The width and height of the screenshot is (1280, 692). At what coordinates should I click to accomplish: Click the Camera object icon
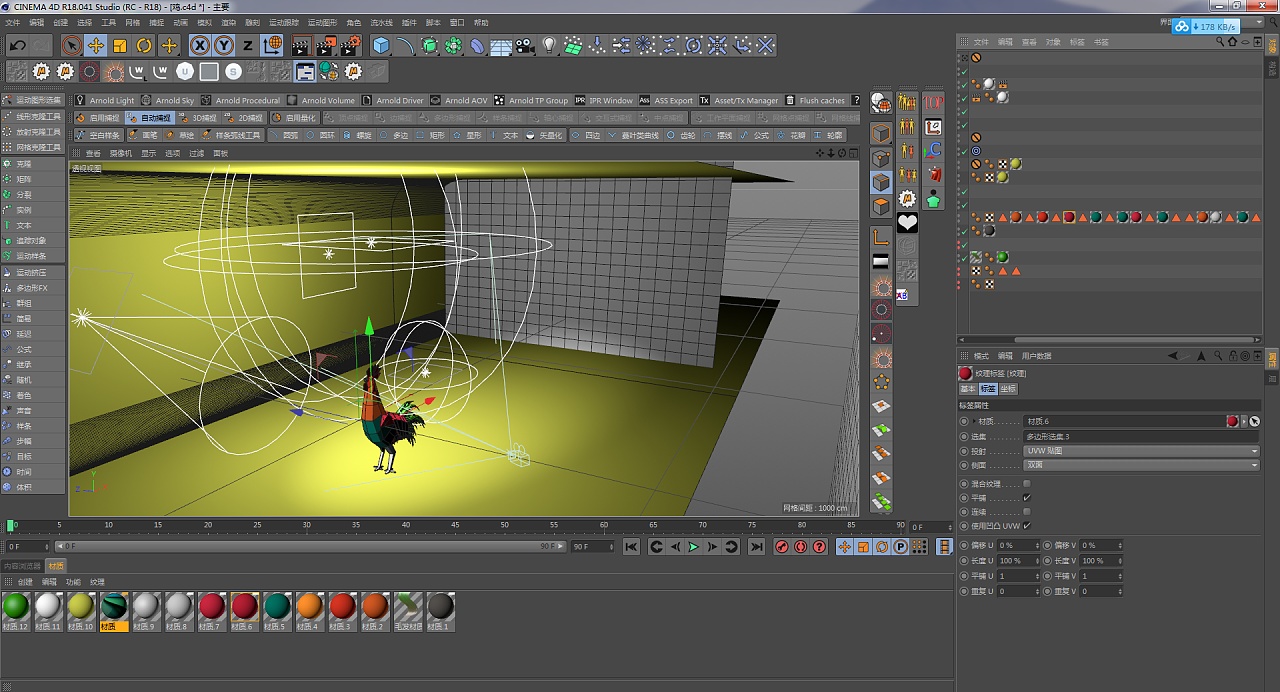click(x=525, y=45)
